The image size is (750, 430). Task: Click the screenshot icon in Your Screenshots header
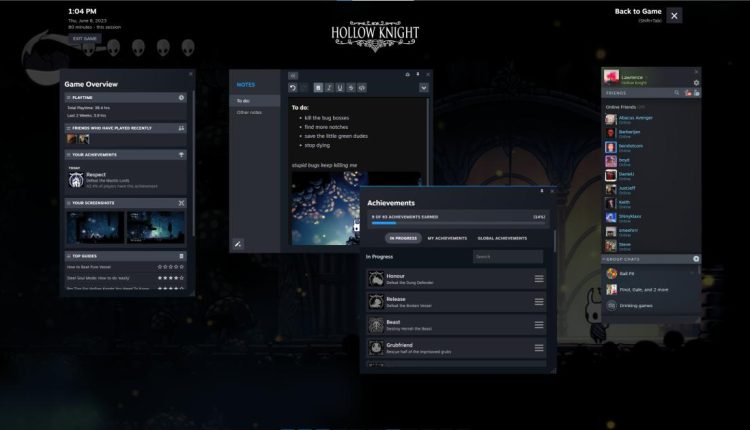[181, 203]
